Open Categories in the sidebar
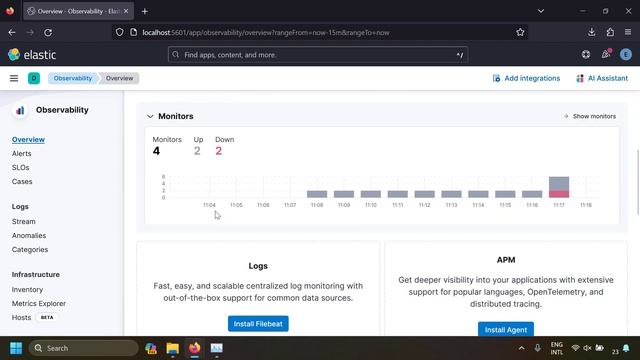This screenshot has width=640, height=360. [30, 249]
